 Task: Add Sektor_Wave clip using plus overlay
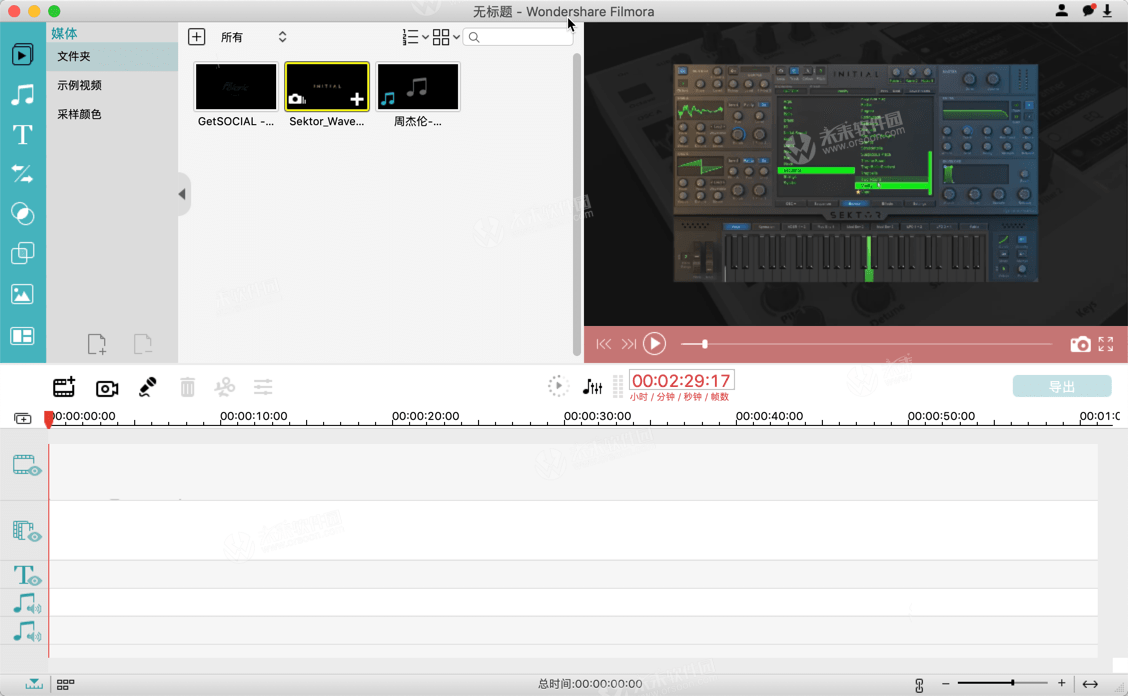[x=357, y=99]
